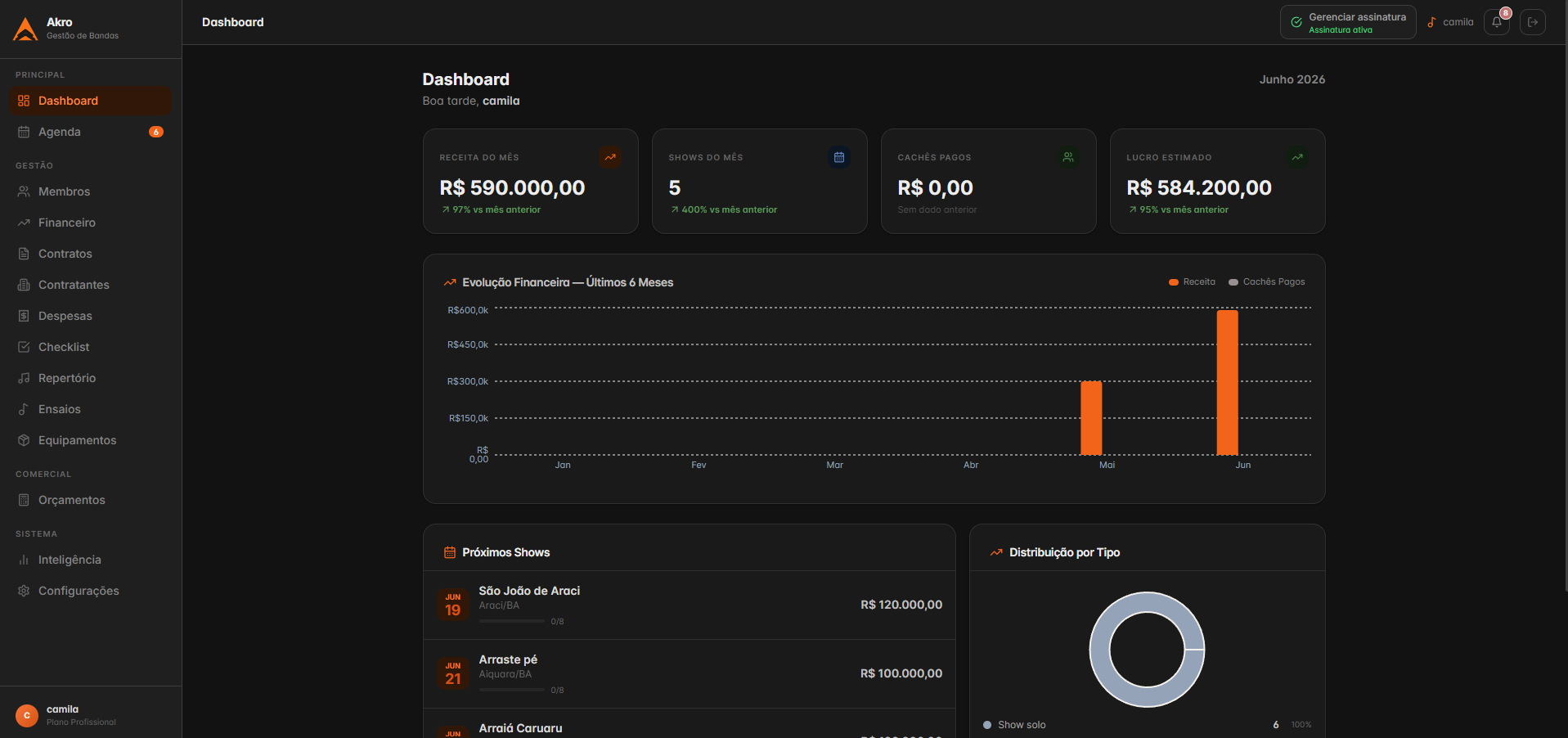Screen dimensions: 1568x738
Task: Go to the Financeiro section
Action: [x=91, y=223]
